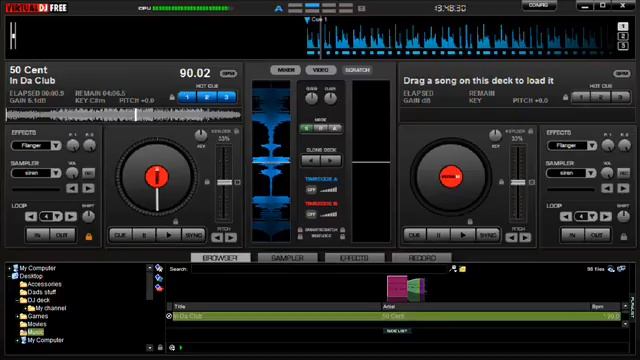Select previous sample on left deck
Viewport: 640px width, 360px height.
72,188
